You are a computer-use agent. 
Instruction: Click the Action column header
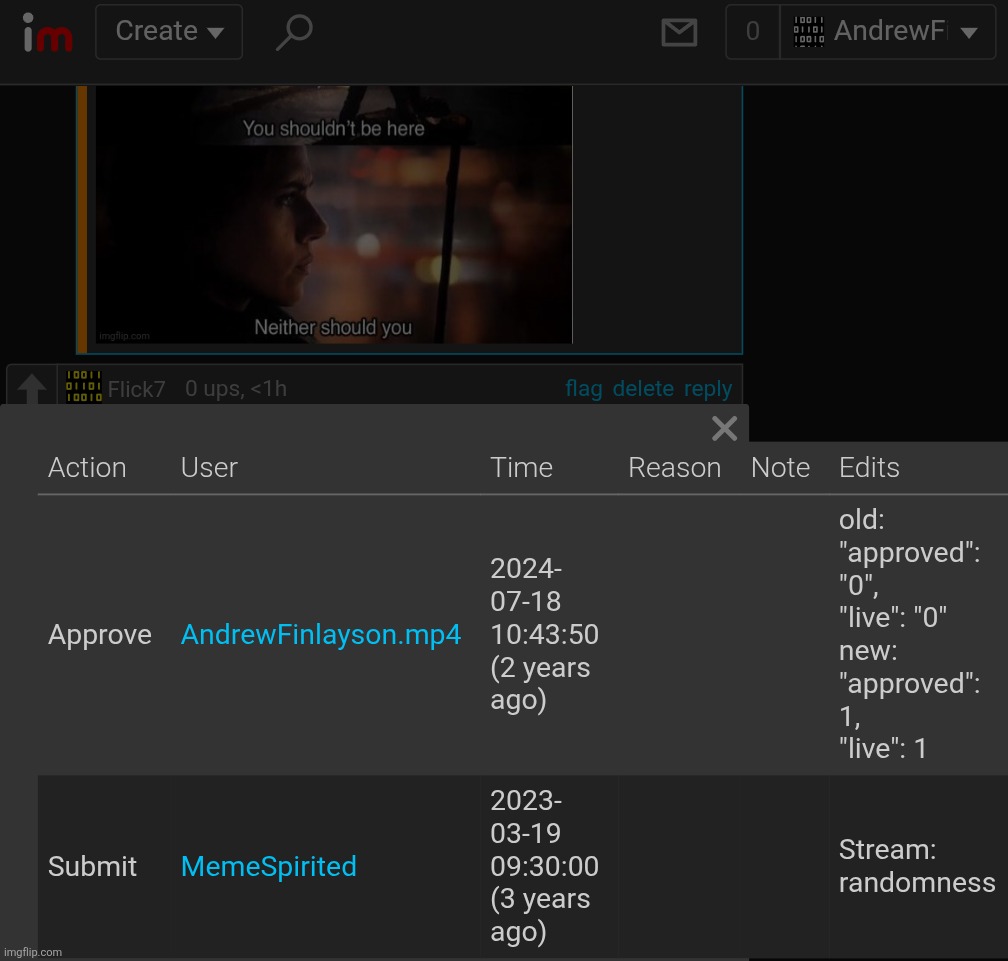(87, 468)
